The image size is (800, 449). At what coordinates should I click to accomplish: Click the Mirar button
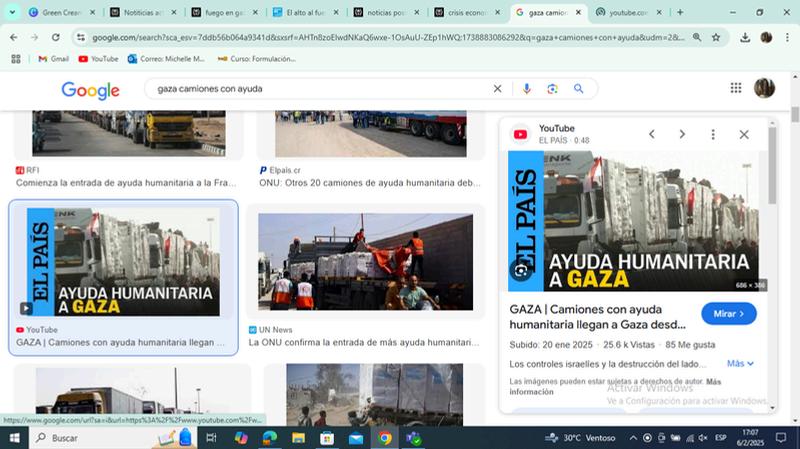729,314
